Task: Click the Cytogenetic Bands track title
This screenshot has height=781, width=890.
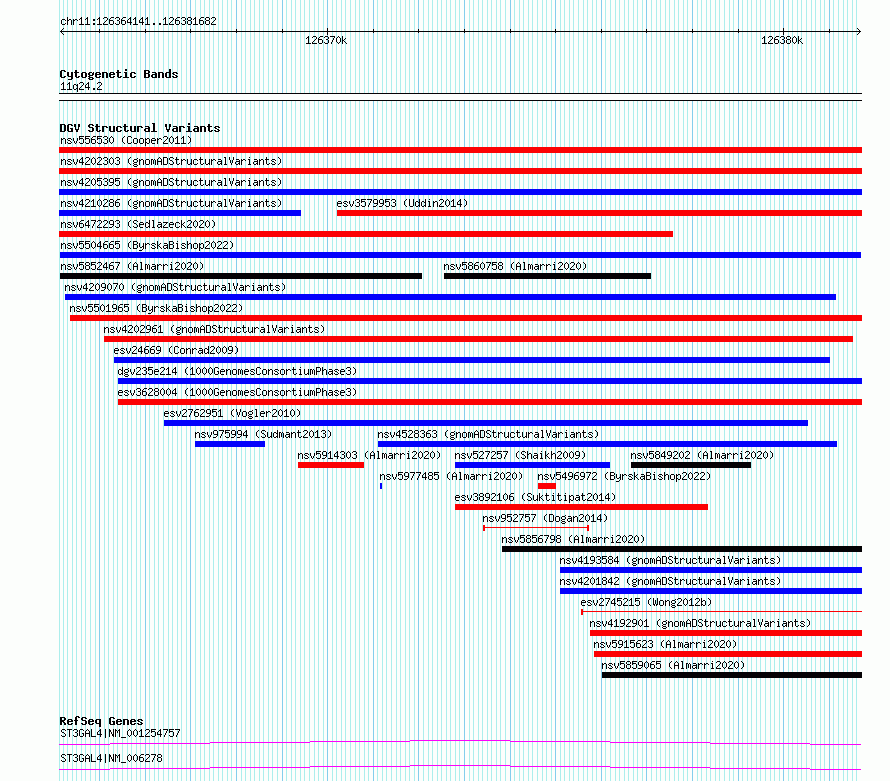Action: point(119,74)
